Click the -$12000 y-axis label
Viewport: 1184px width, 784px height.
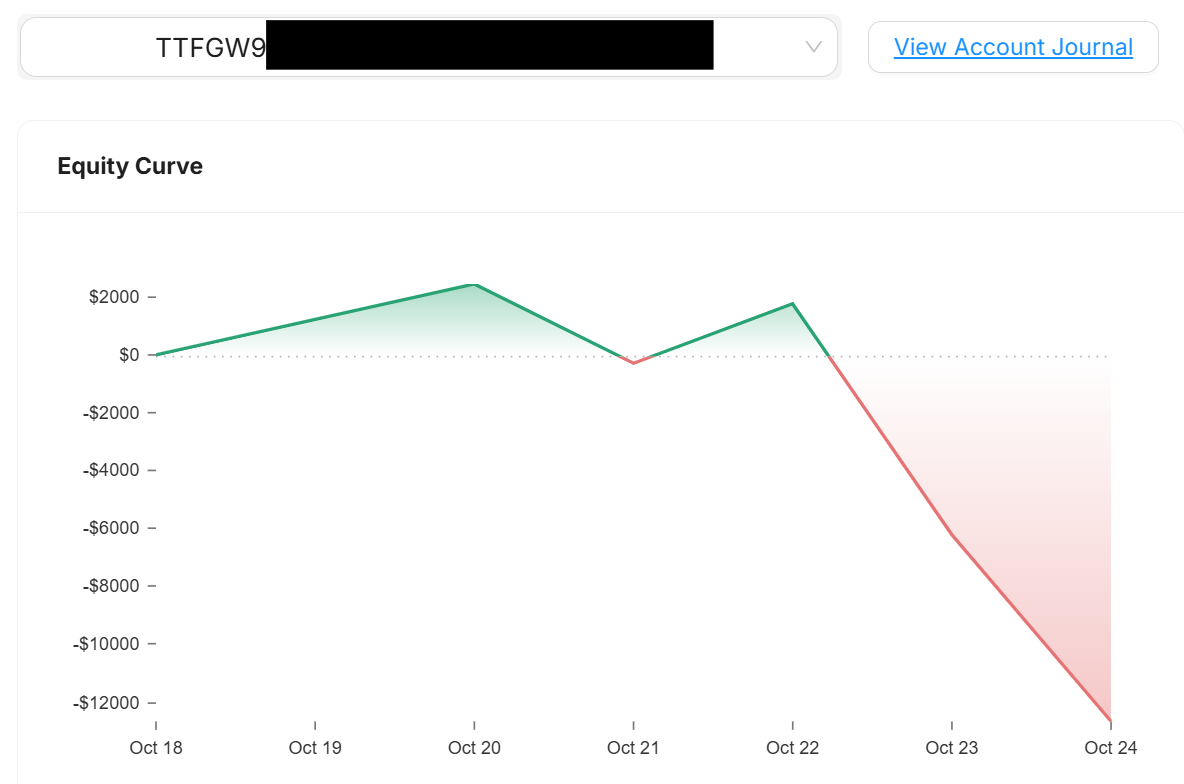(106, 702)
